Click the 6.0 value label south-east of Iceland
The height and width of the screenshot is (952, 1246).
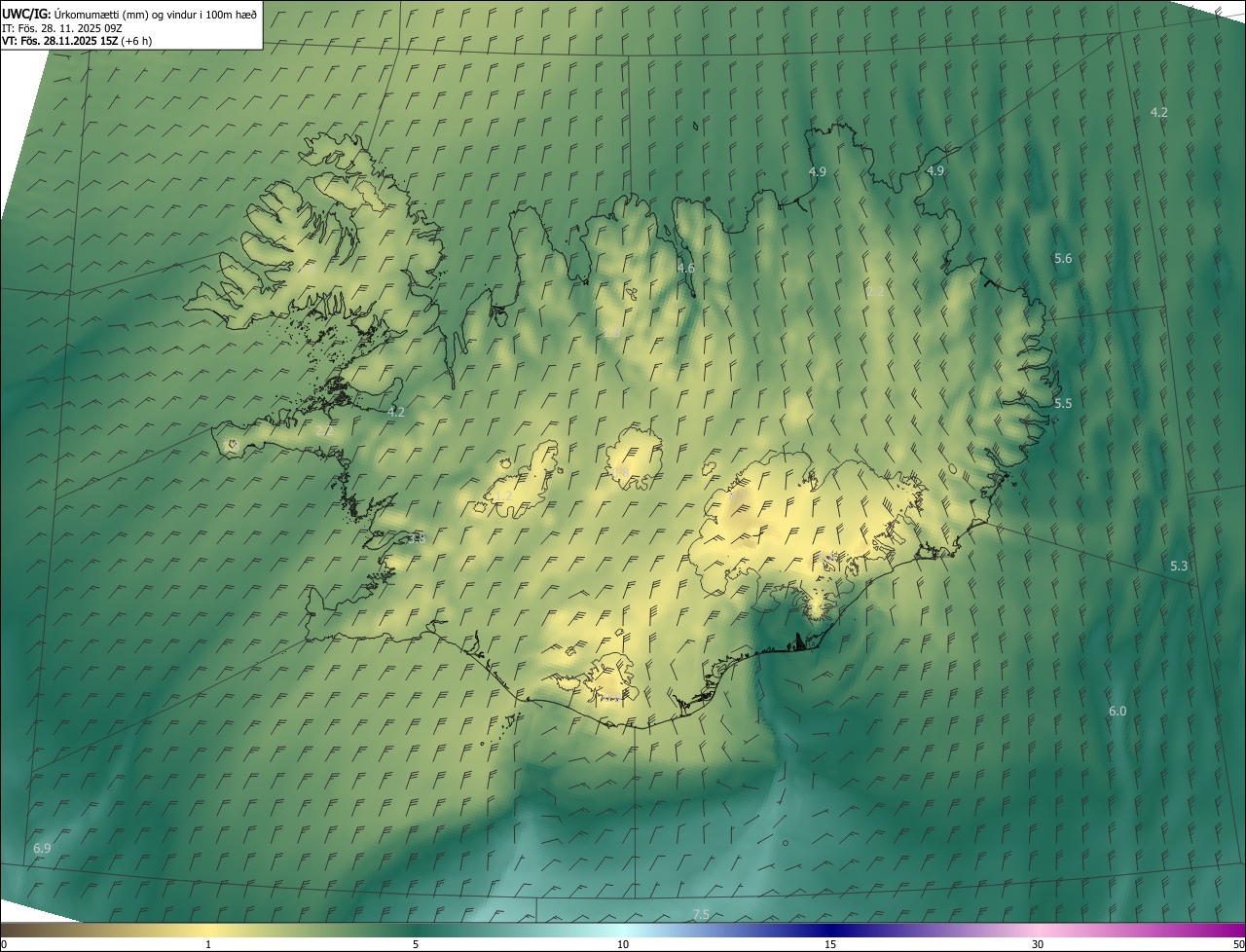click(1118, 711)
